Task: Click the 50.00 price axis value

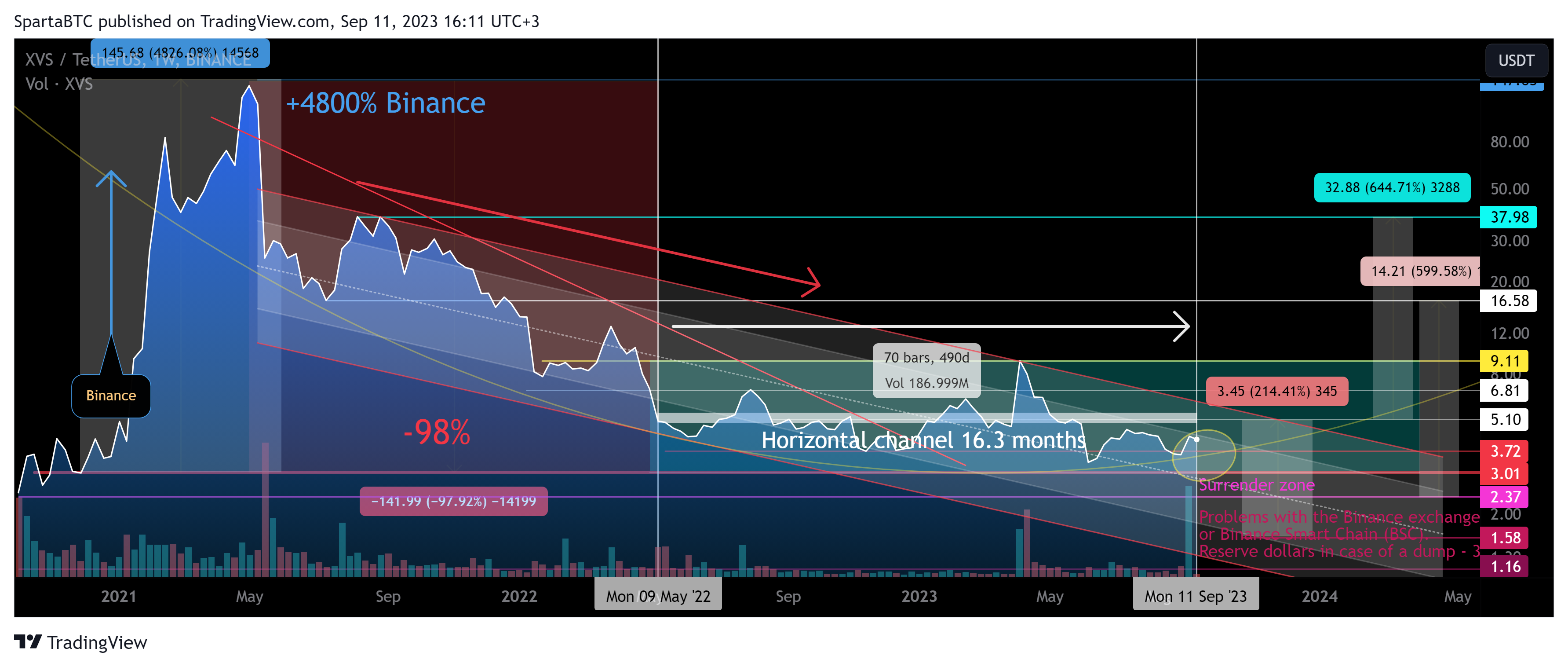Action: 1510,189
